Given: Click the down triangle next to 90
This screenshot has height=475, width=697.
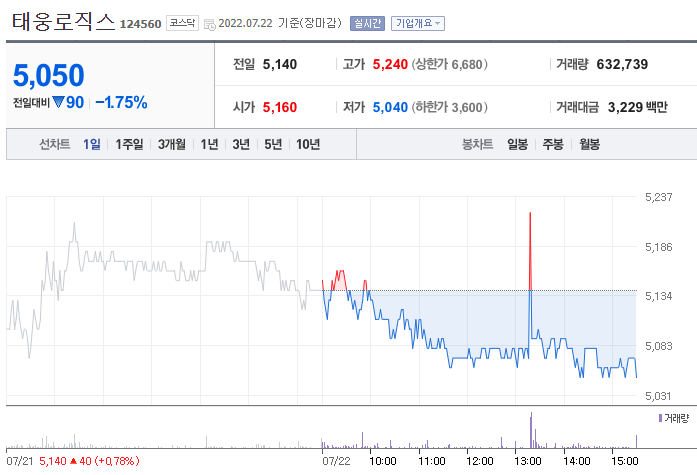Looking at the screenshot, I should tap(58, 102).
